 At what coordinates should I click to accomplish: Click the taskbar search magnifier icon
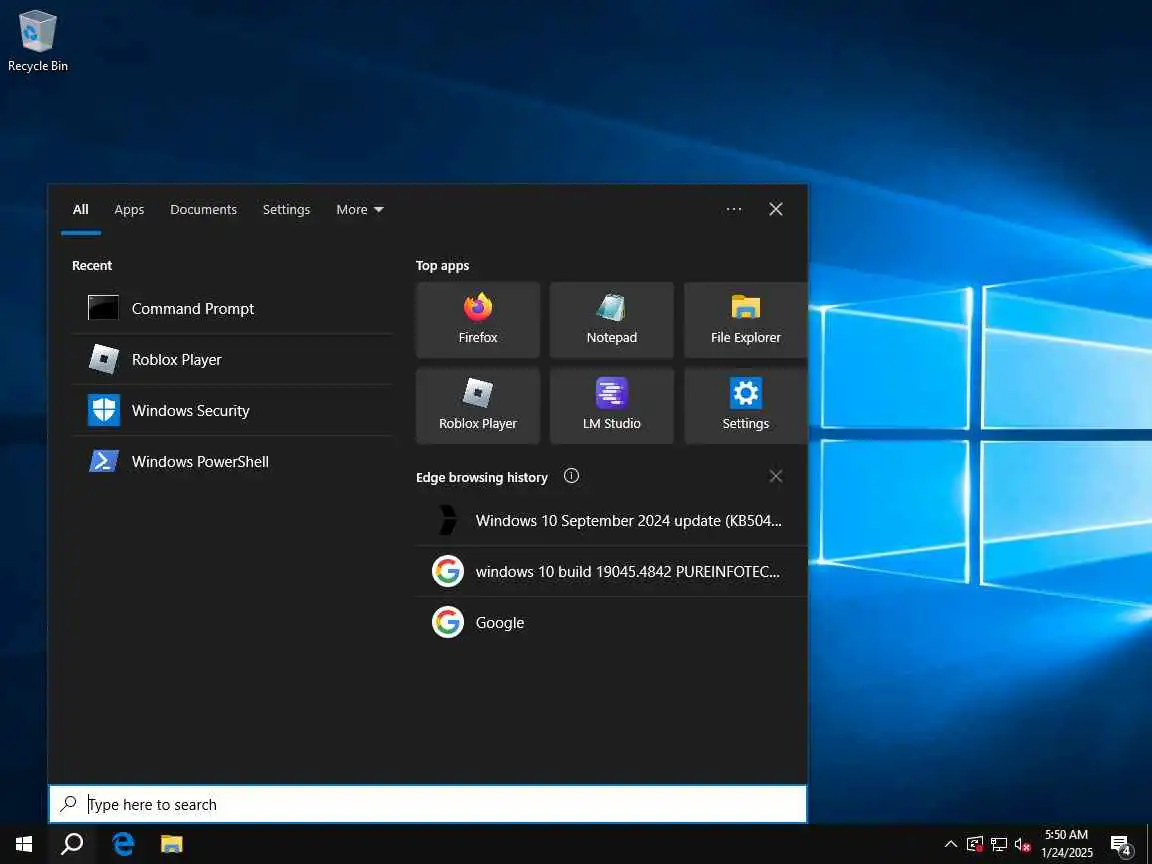(x=72, y=843)
